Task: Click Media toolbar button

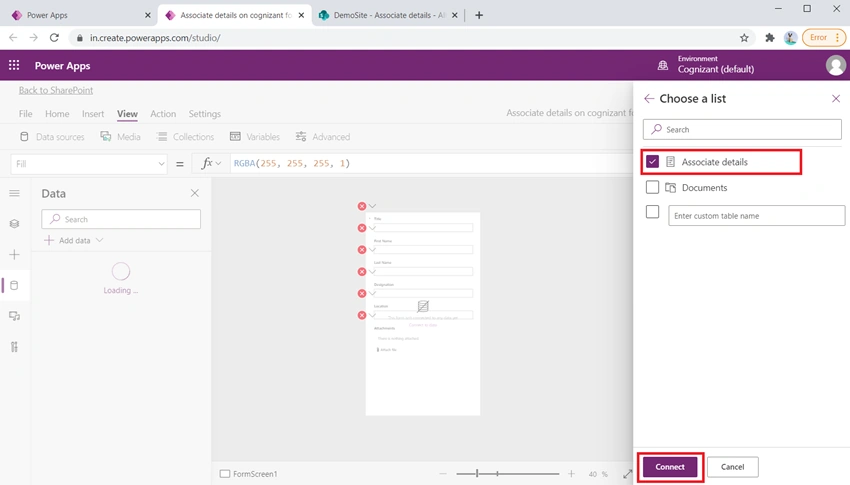Action: point(120,137)
